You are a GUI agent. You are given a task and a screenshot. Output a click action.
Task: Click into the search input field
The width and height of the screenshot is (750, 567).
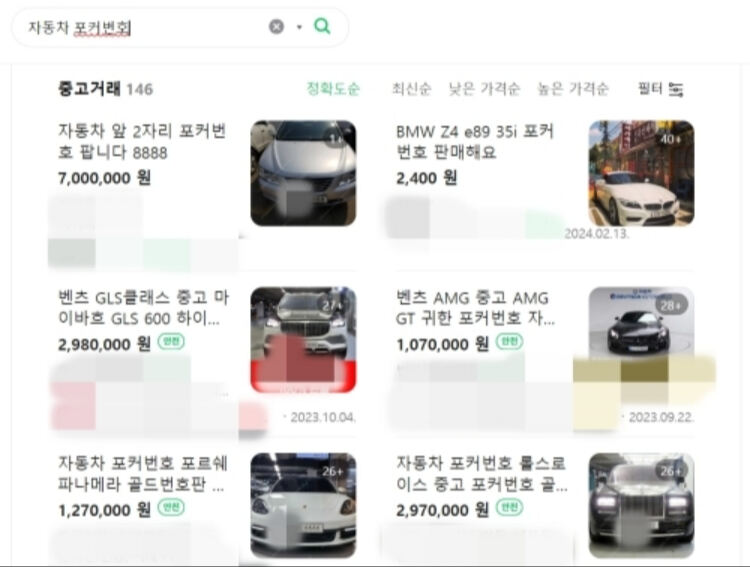(140, 27)
